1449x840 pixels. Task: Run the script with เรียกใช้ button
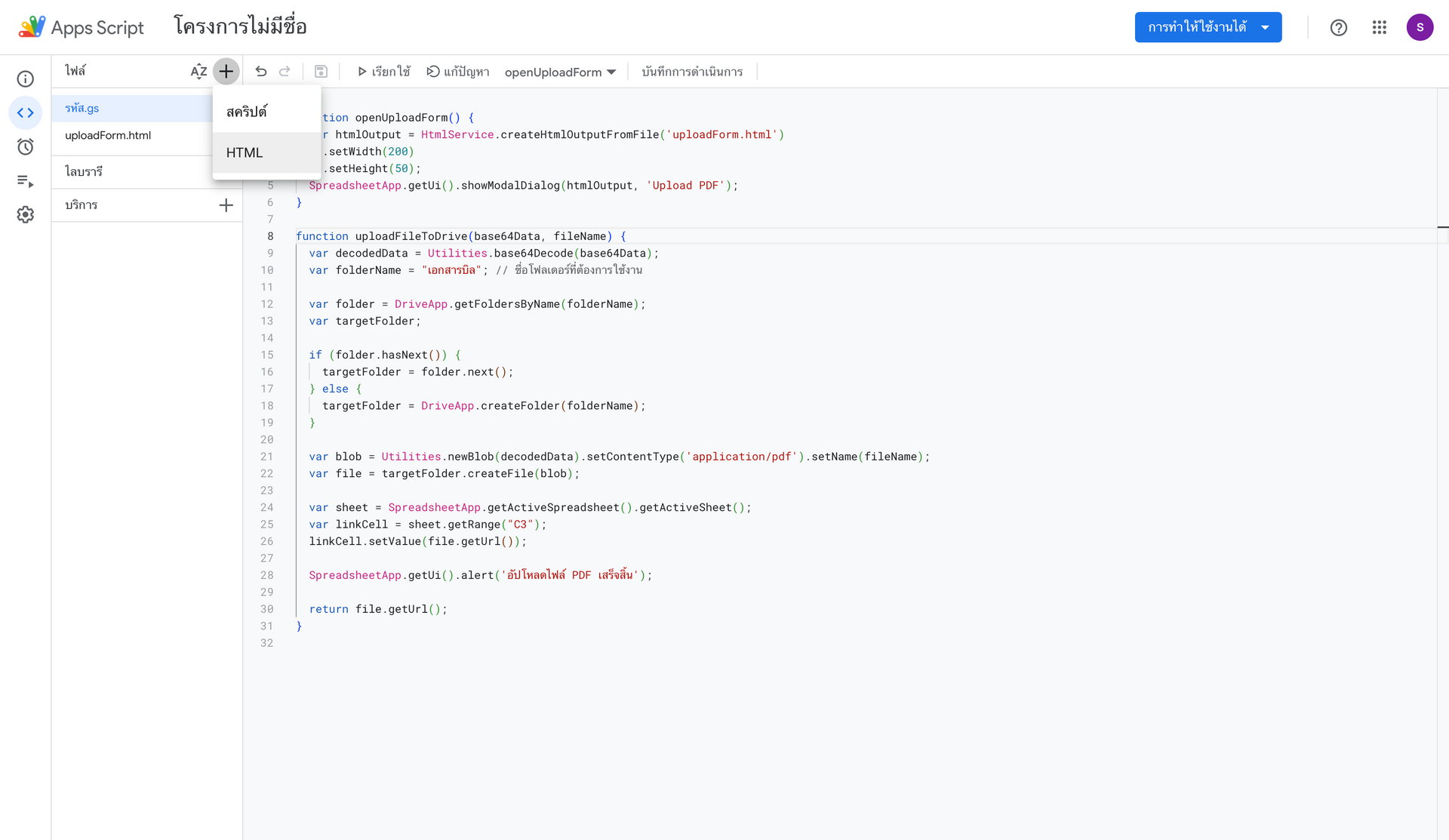point(383,72)
